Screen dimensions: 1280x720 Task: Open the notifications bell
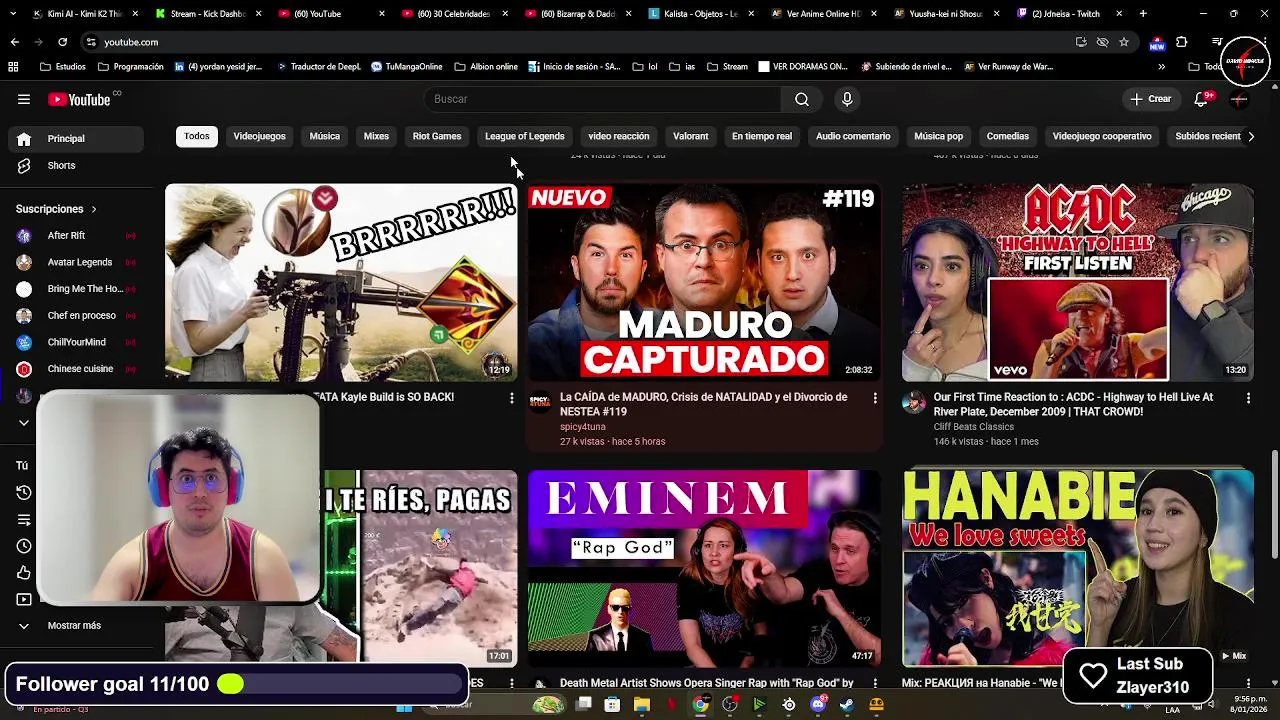point(1202,99)
